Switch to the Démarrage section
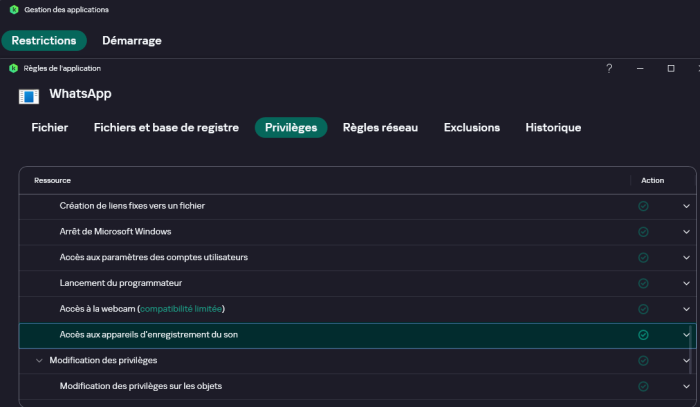 click(131, 41)
